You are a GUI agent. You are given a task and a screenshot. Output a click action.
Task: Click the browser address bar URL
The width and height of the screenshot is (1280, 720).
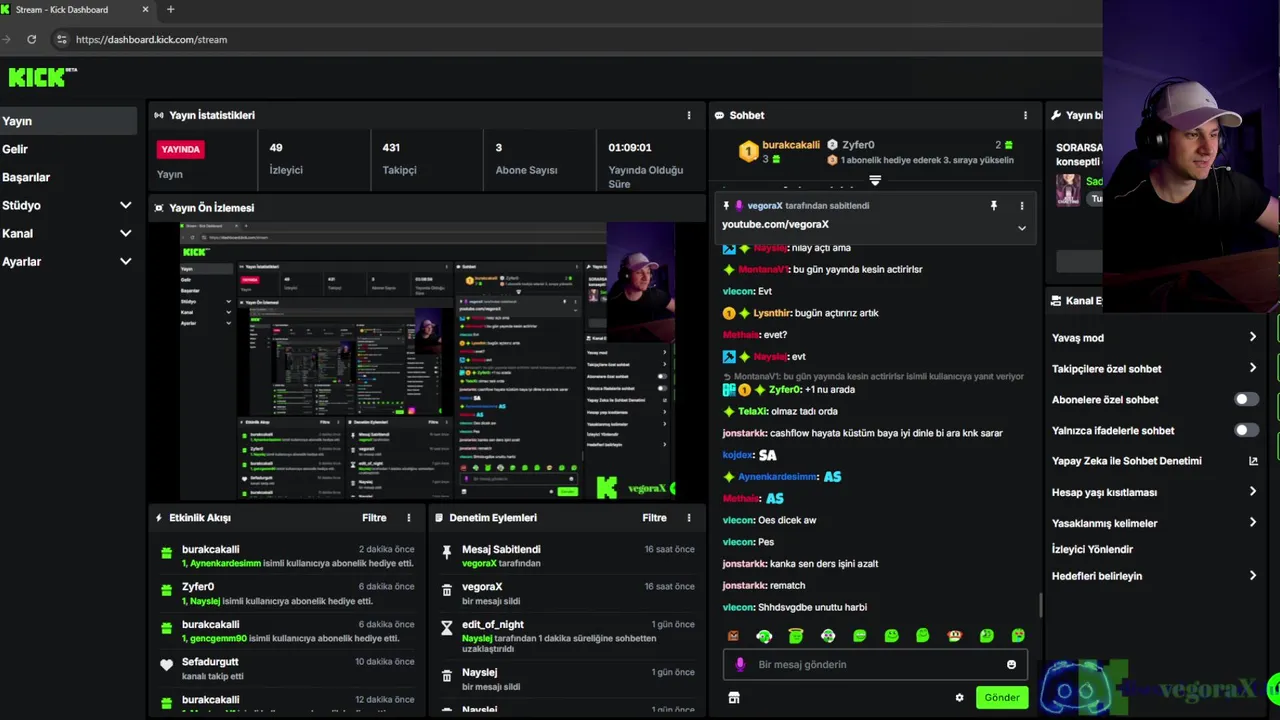(x=151, y=39)
